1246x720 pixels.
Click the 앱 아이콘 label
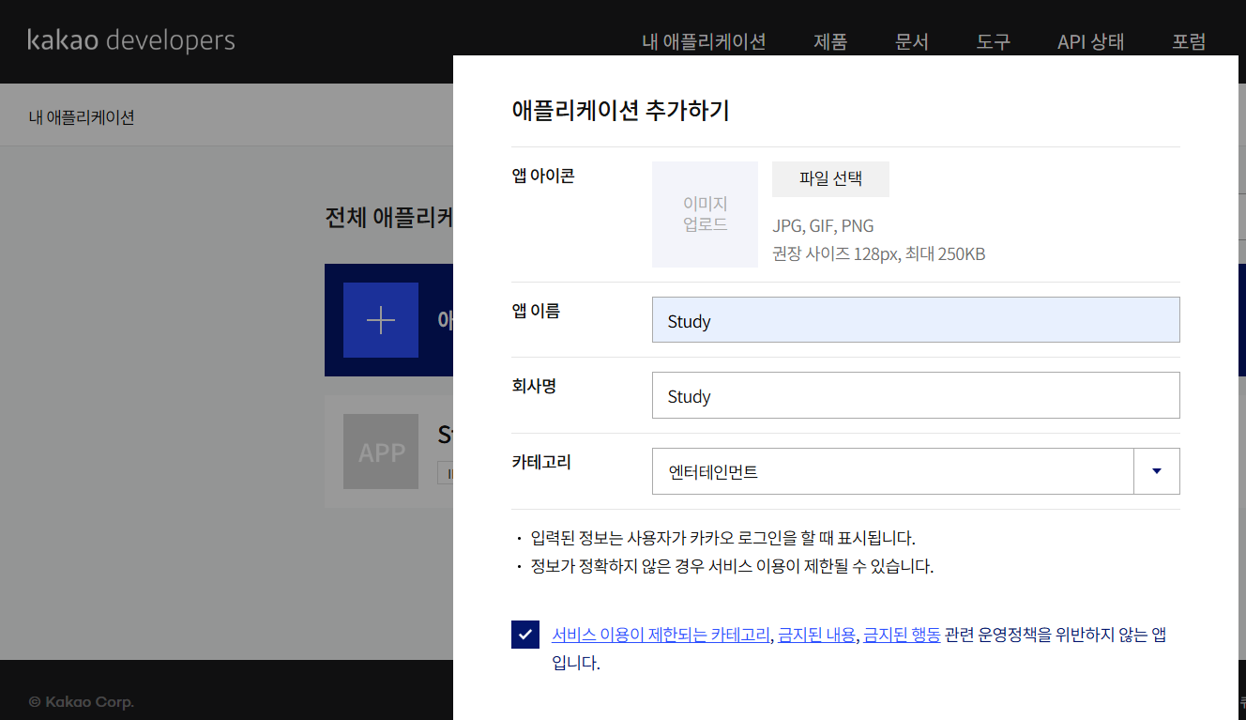(543, 176)
